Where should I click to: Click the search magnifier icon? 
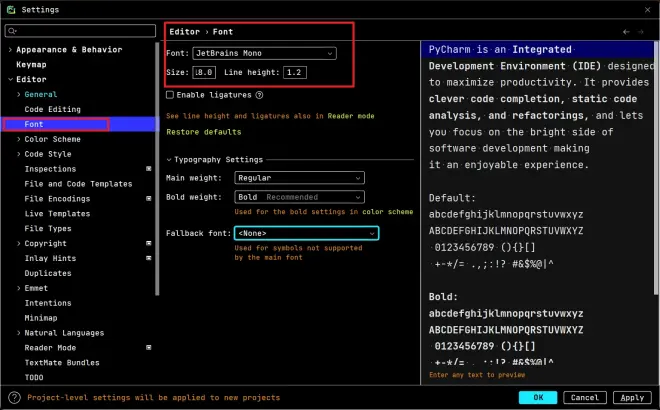click(x=12, y=31)
